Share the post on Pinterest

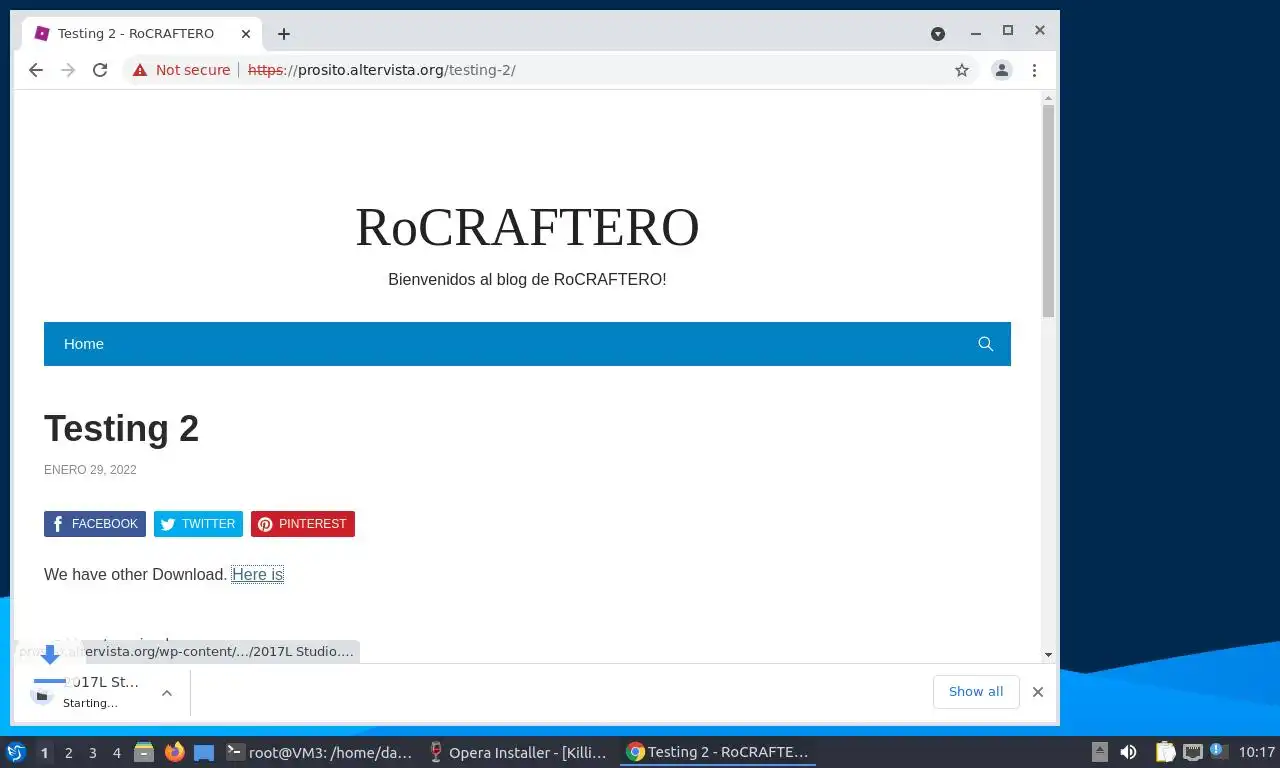303,524
